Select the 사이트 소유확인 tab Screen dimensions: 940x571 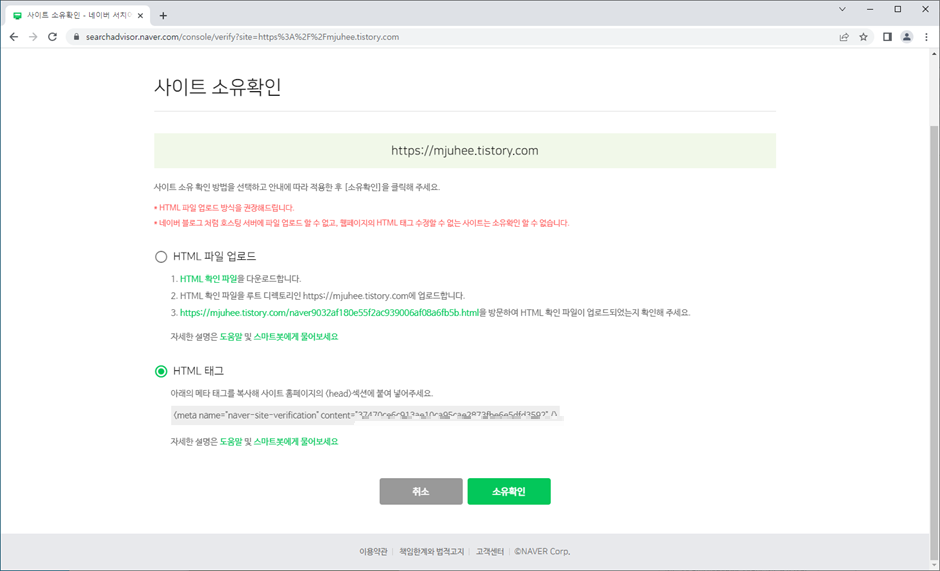[79, 16]
